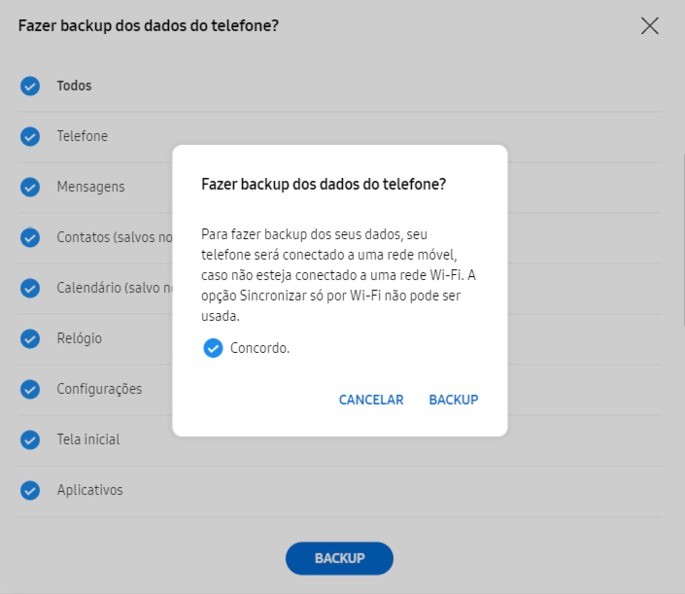The height and width of the screenshot is (594, 685).
Task: Click the blue BACKUP button at bottom
Action: [339, 558]
